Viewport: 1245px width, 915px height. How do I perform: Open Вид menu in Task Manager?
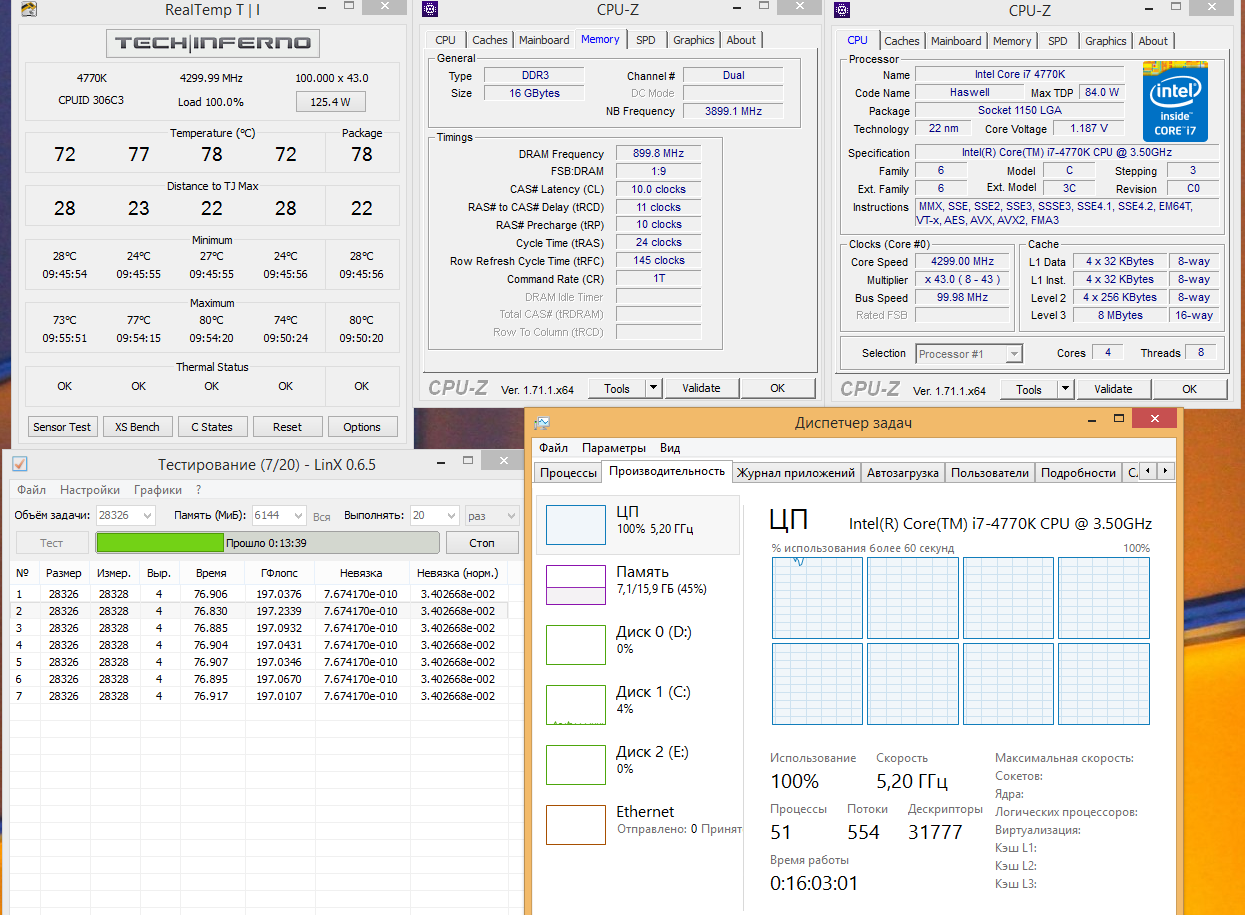[x=670, y=448]
